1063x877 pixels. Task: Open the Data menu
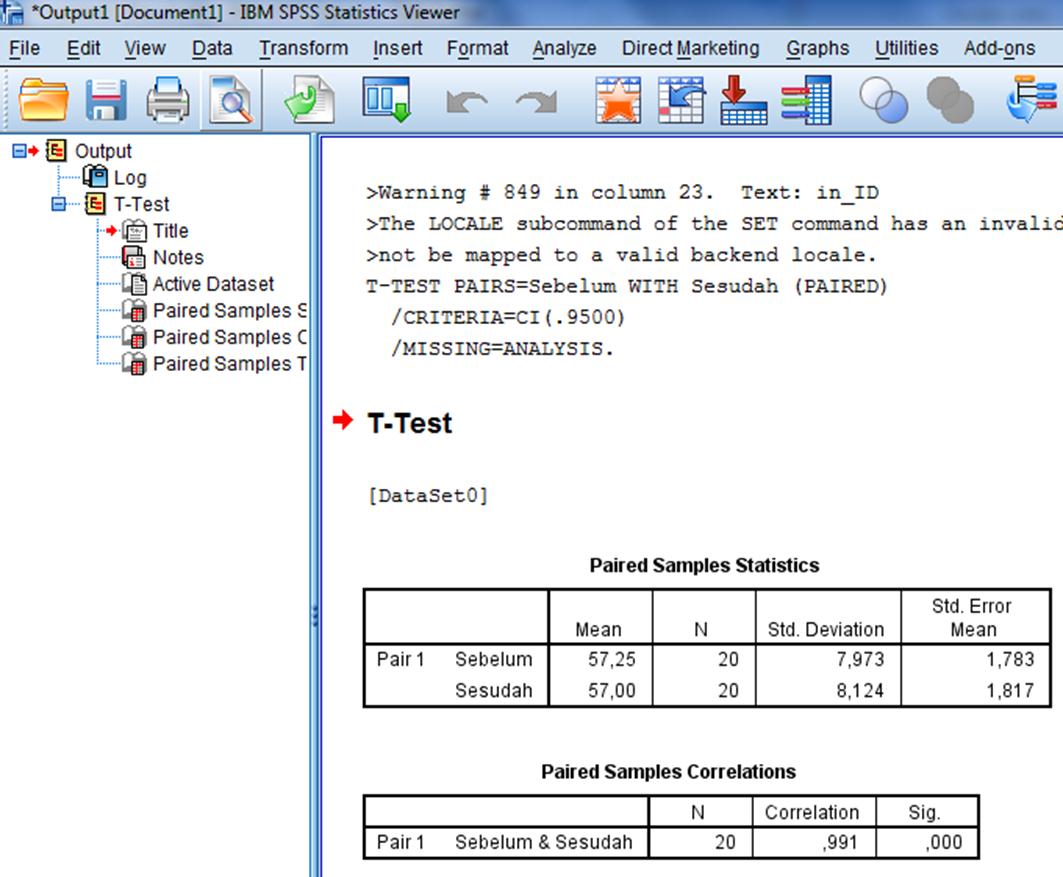(212, 48)
